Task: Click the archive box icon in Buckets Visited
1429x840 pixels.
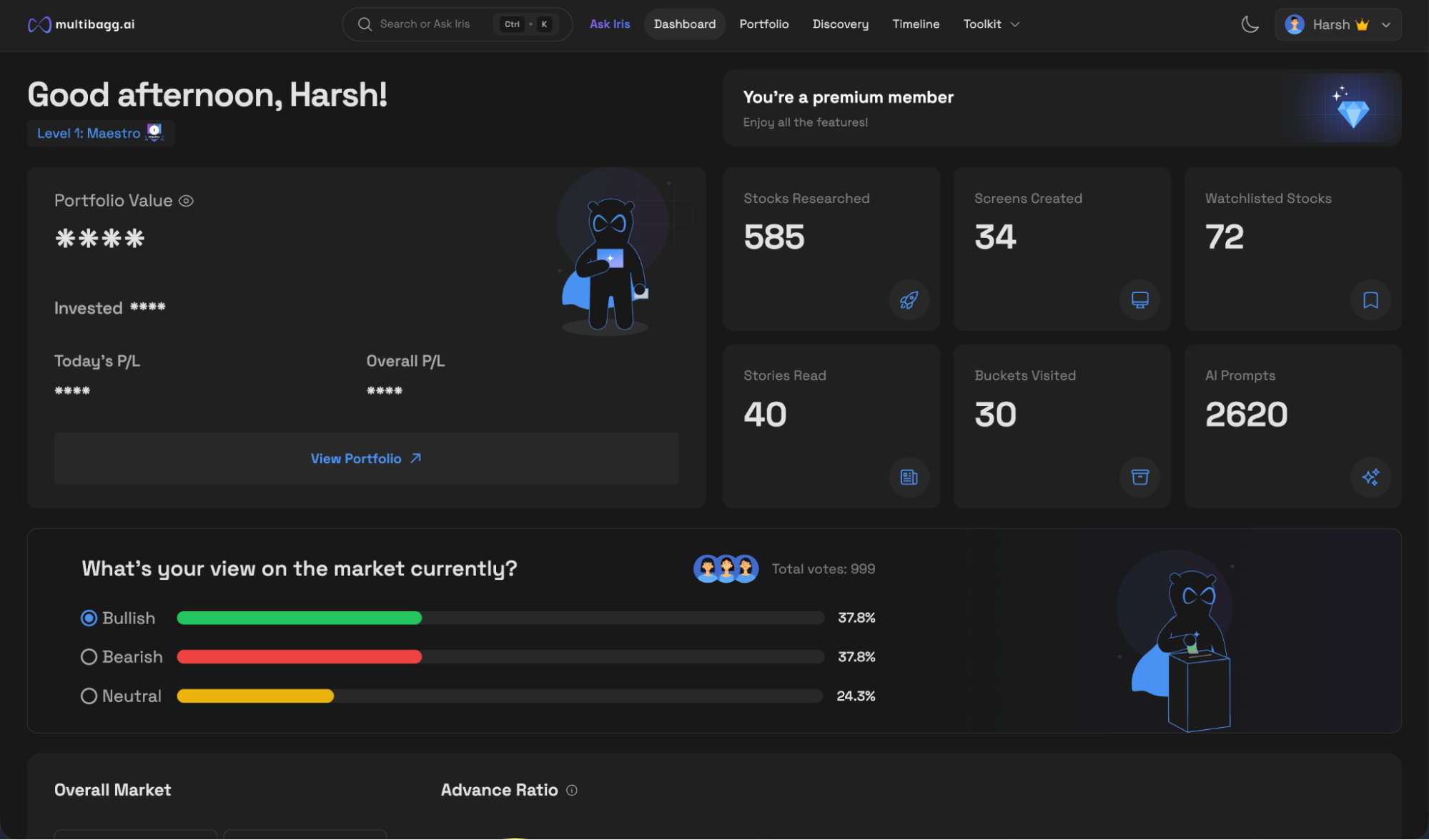Action: tap(1139, 477)
